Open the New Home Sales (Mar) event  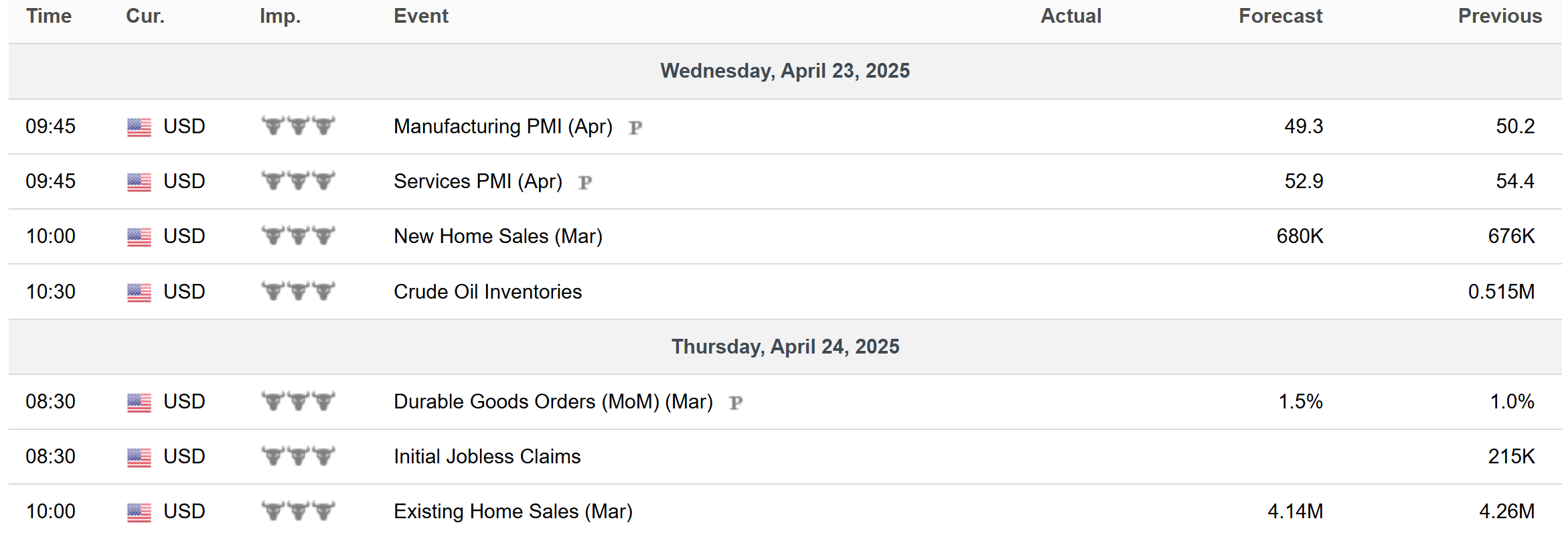pos(498,236)
